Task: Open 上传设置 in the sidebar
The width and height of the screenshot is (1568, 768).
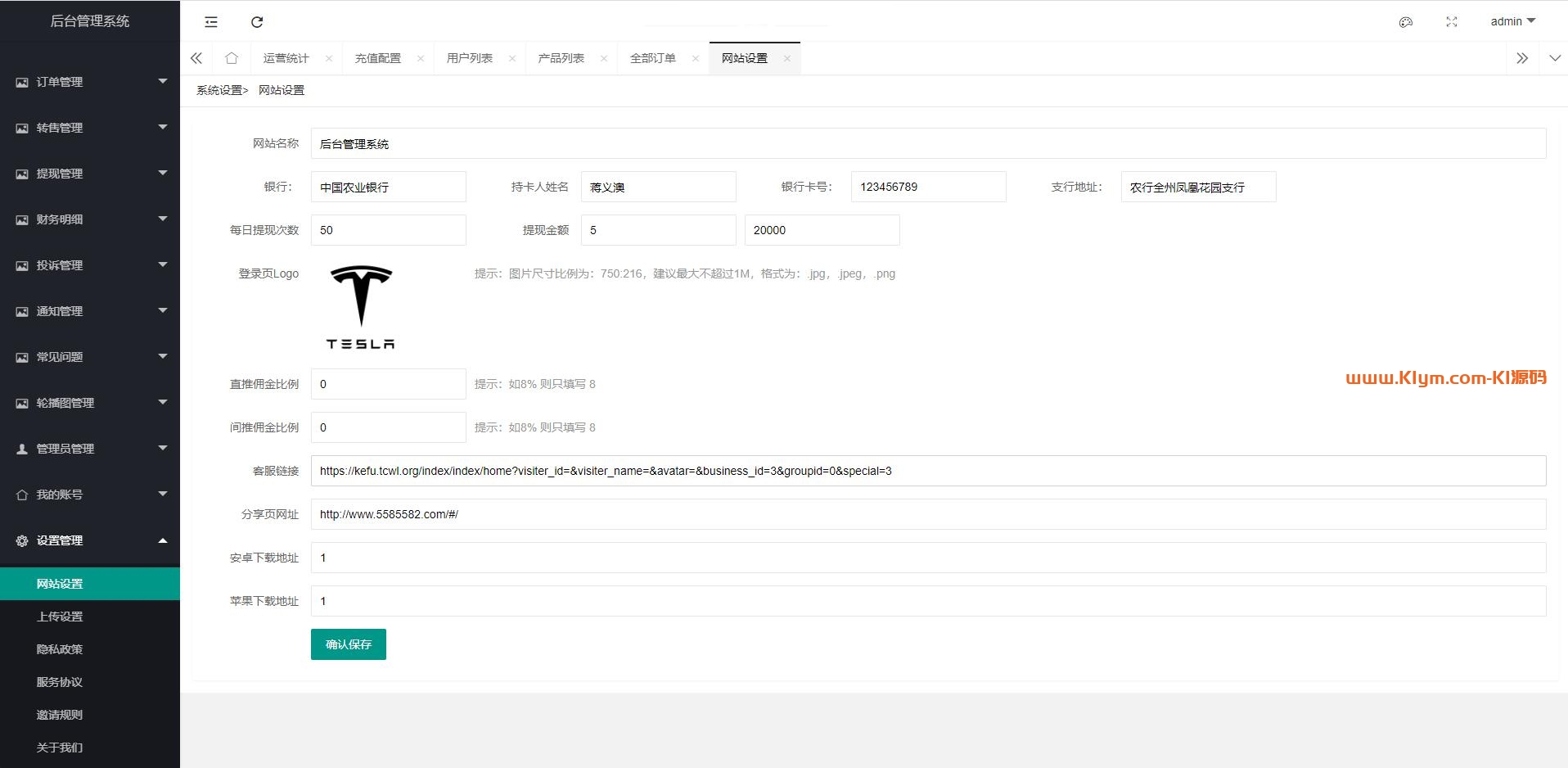Action: (x=60, y=617)
